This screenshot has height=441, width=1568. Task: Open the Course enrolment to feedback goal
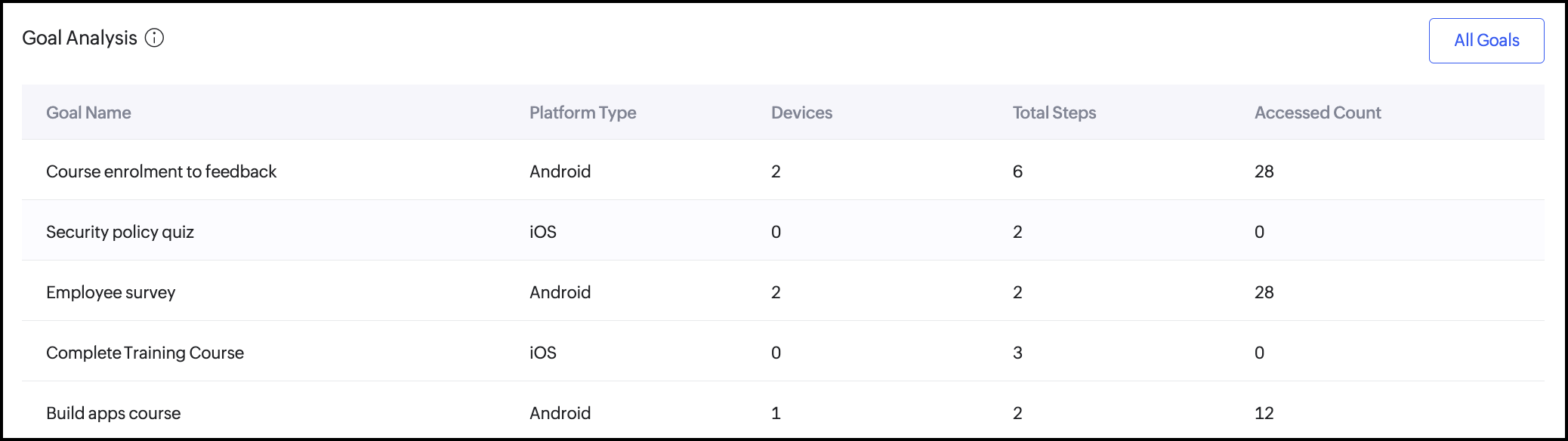tap(161, 171)
